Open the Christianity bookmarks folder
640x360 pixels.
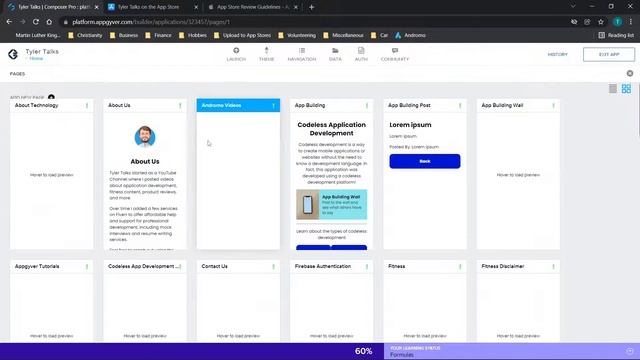pos(85,35)
